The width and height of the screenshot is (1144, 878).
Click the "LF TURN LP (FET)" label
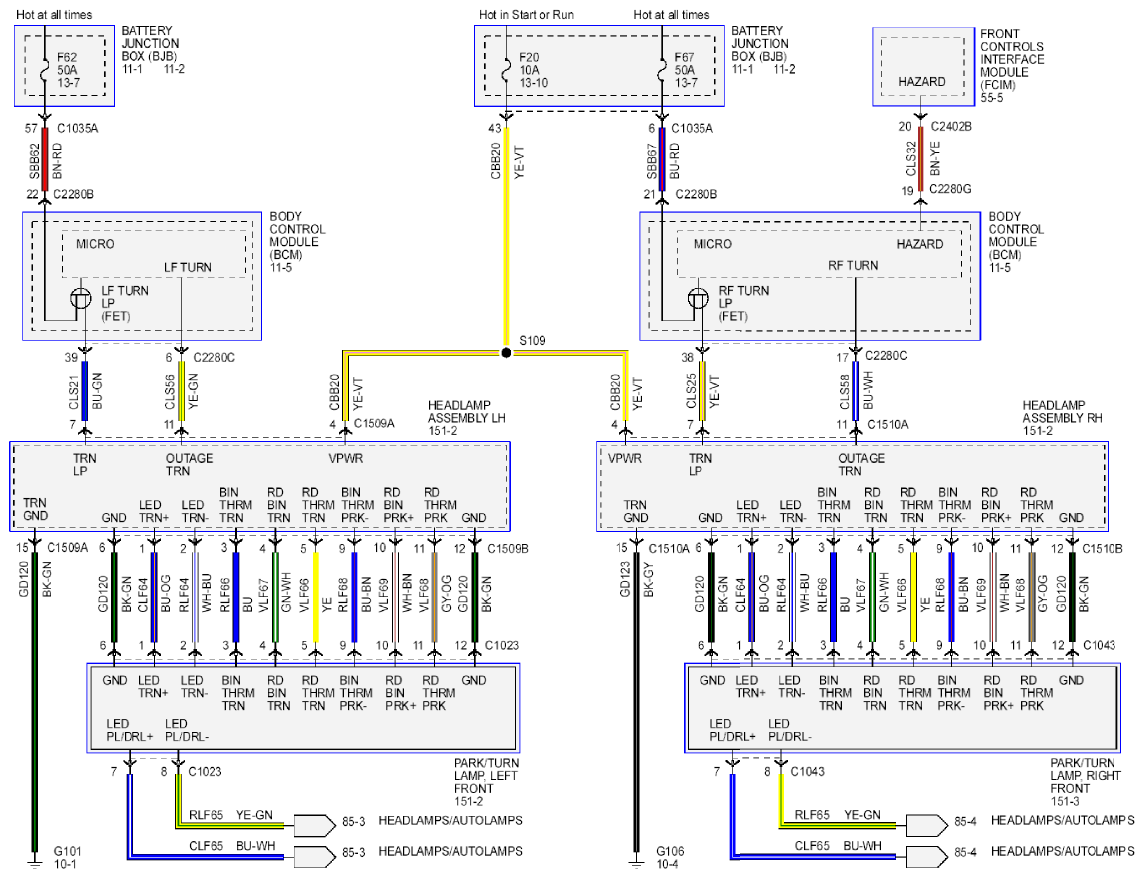point(125,304)
